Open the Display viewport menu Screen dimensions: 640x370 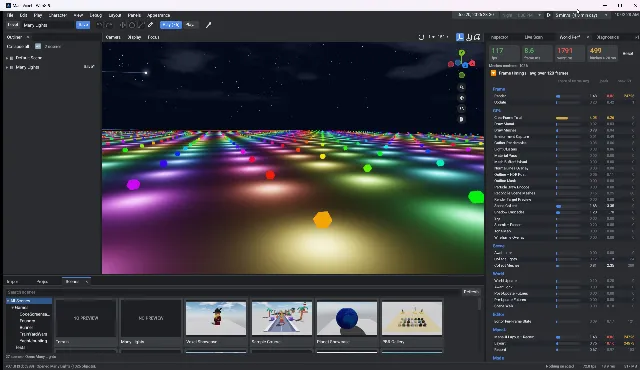[x=134, y=37]
